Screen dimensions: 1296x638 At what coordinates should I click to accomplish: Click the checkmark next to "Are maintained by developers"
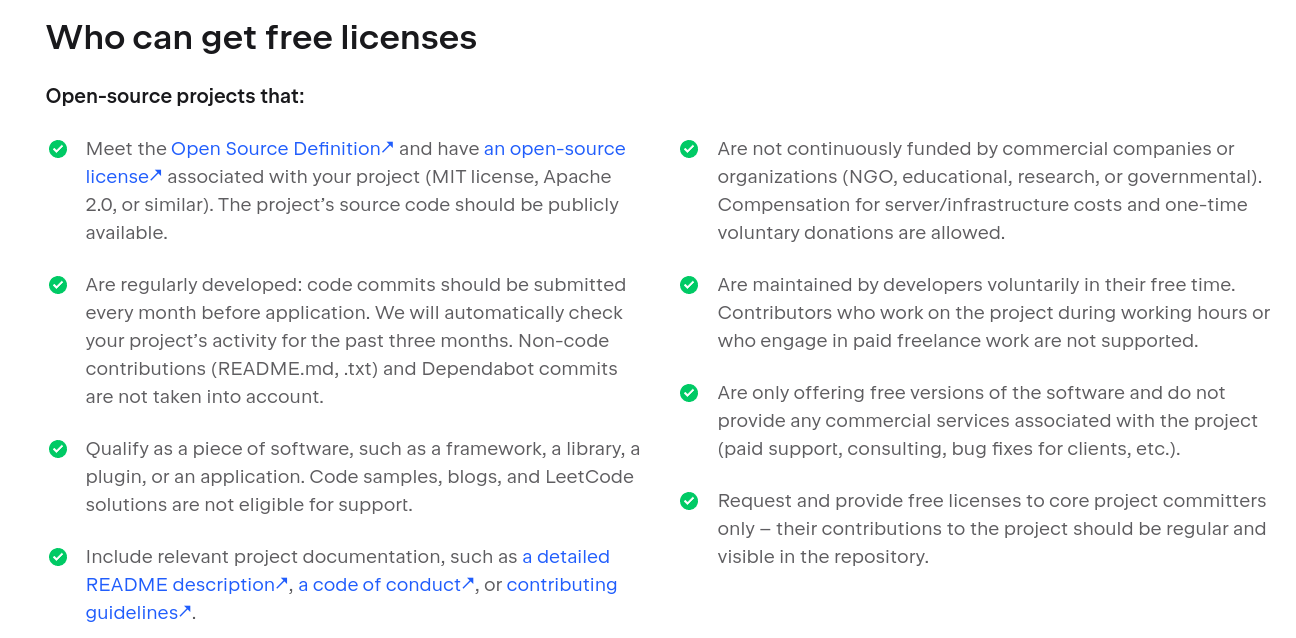[689, 285]
